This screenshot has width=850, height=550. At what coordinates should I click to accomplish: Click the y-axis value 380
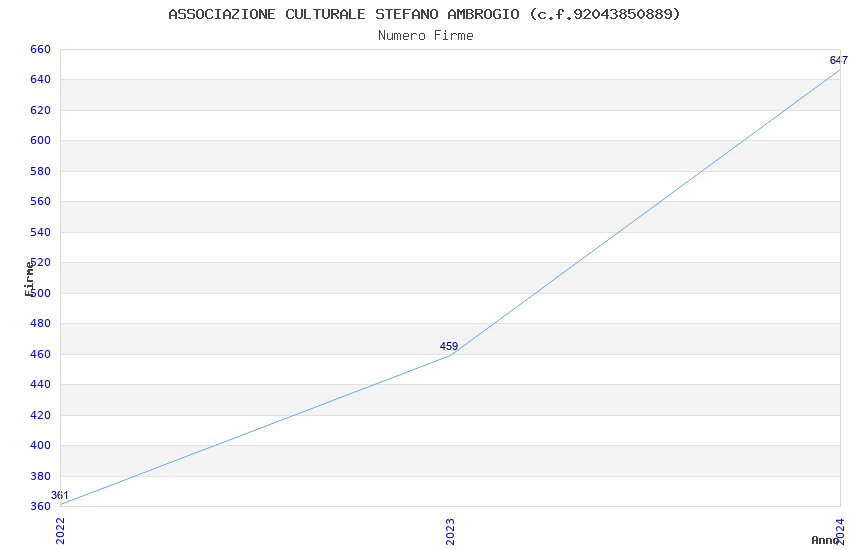(x=40, y=476)
